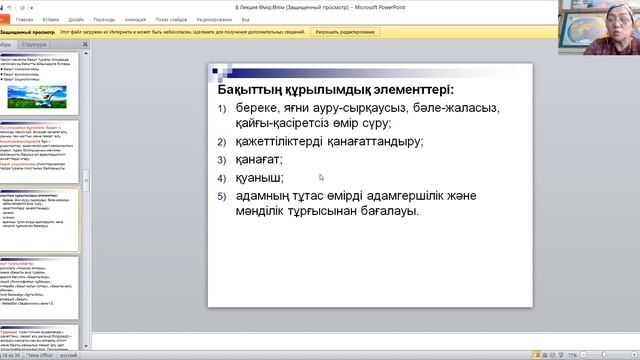
Task: Click the list item қанағат;
Action: click(x=259, y=160)
